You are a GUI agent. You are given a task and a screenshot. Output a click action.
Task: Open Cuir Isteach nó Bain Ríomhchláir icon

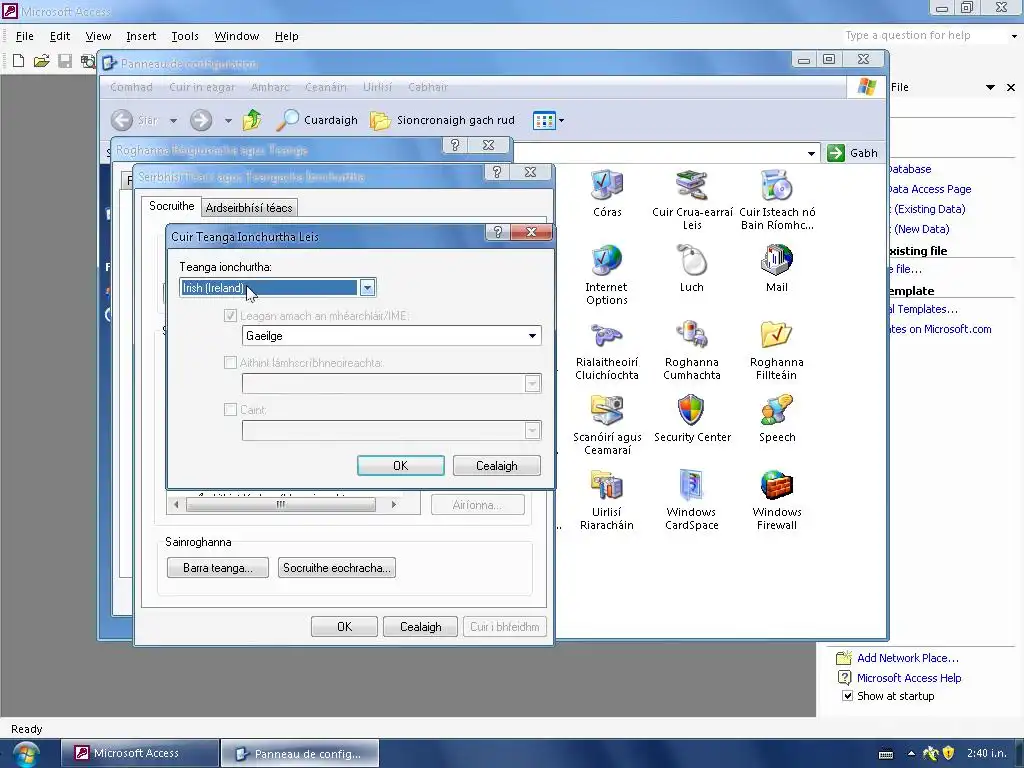click(x=776, y=199)
